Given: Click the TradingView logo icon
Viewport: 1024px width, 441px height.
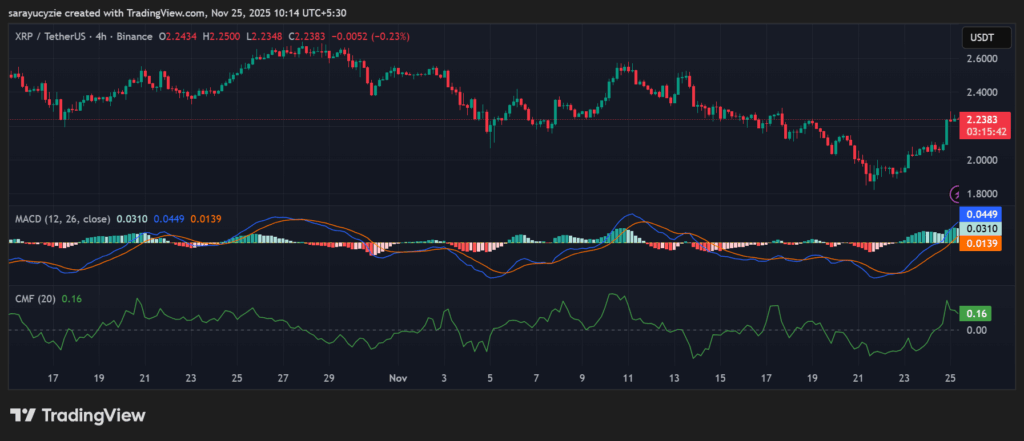Looking at the screenshot, I should (24, 415).
